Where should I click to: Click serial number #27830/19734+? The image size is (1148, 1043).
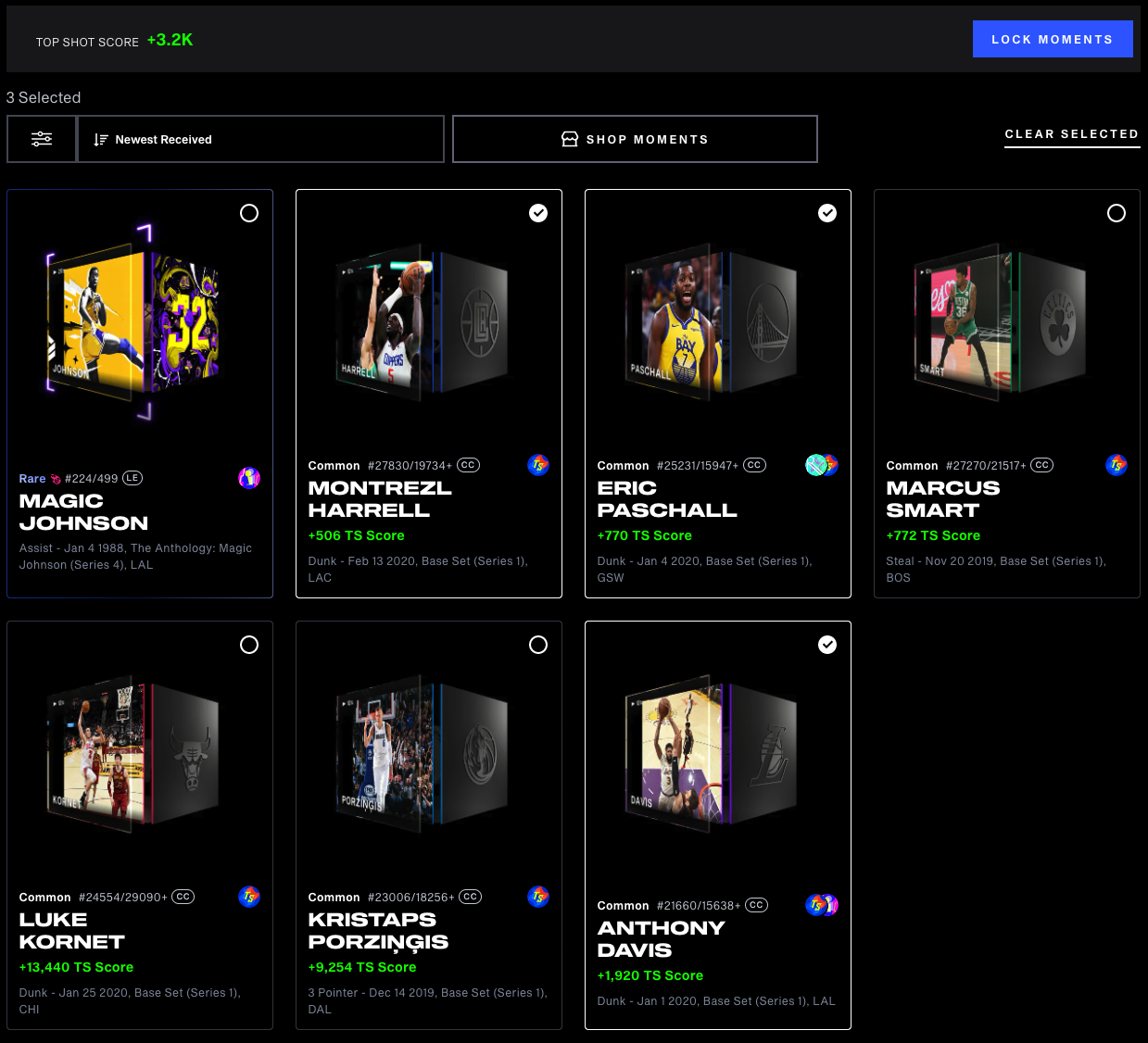410,466
